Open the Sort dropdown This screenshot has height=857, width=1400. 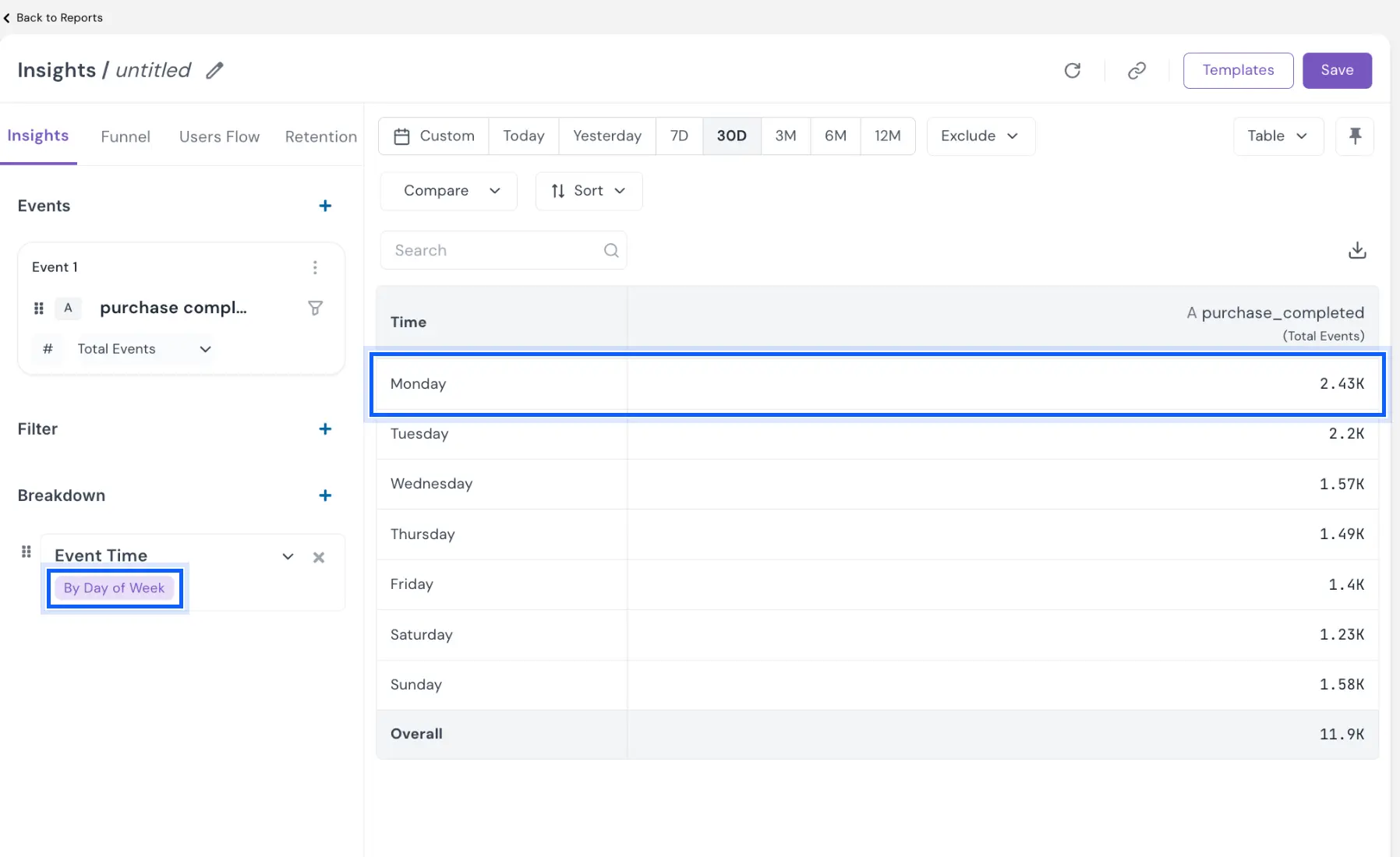(x=589, y=191)
